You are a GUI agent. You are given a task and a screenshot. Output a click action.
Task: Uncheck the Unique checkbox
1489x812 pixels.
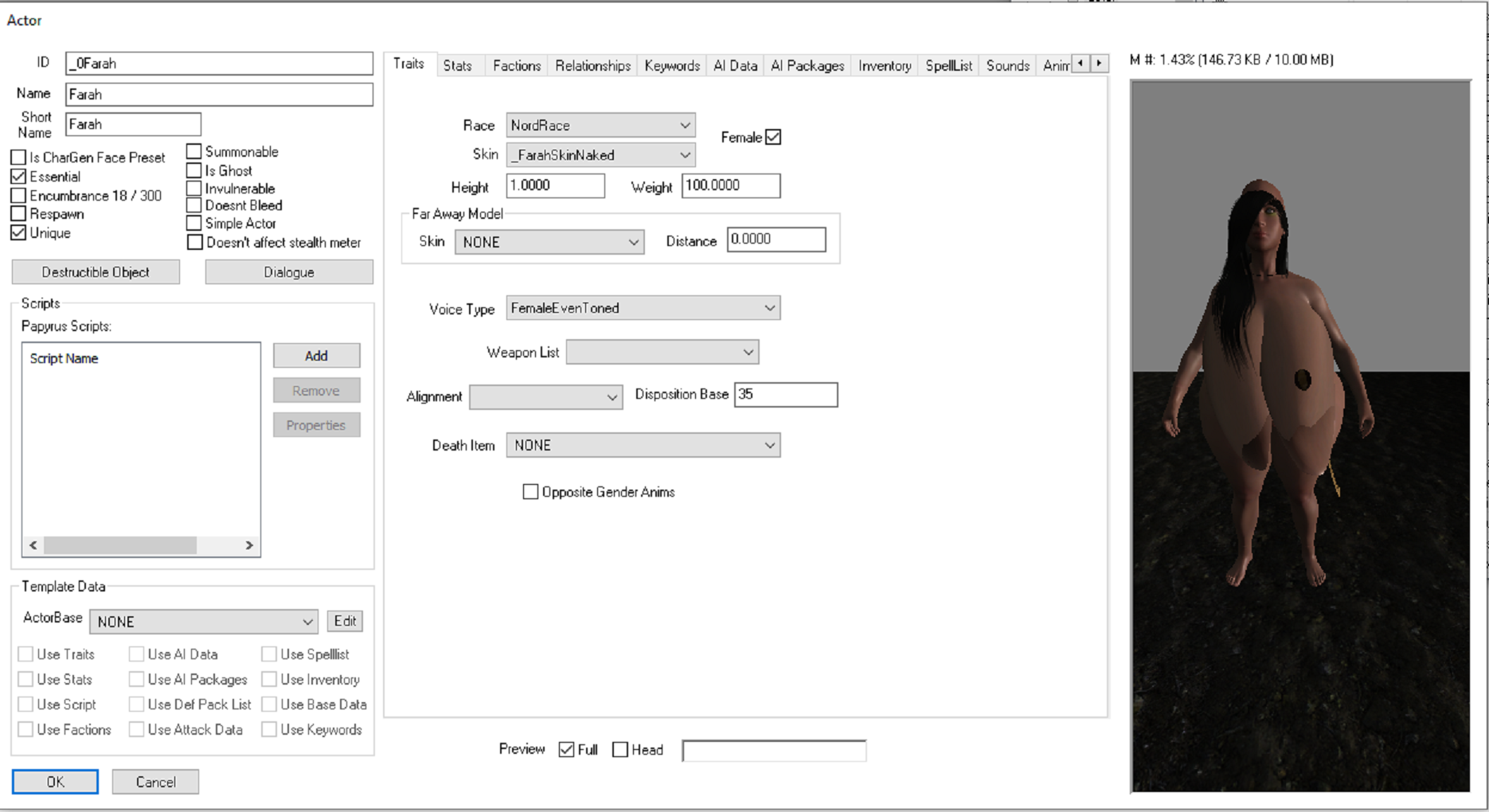tap(18, 233)
